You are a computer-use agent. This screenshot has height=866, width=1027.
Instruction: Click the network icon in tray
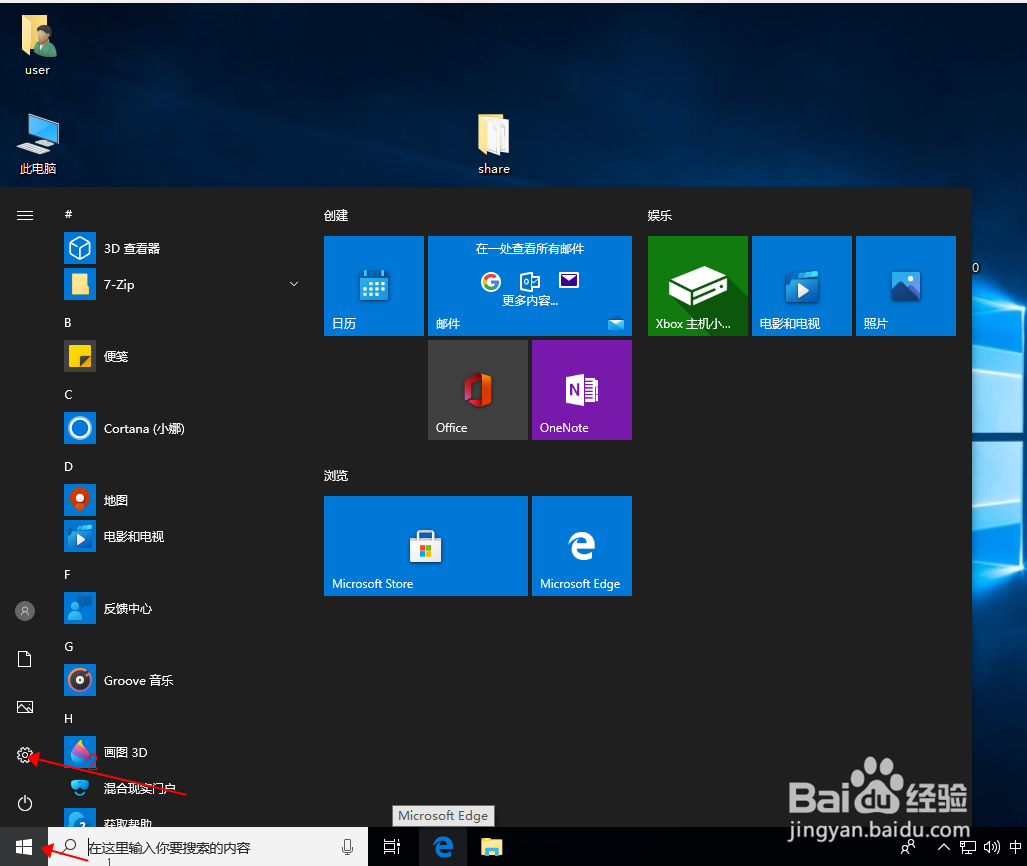(x=967, y=847)
